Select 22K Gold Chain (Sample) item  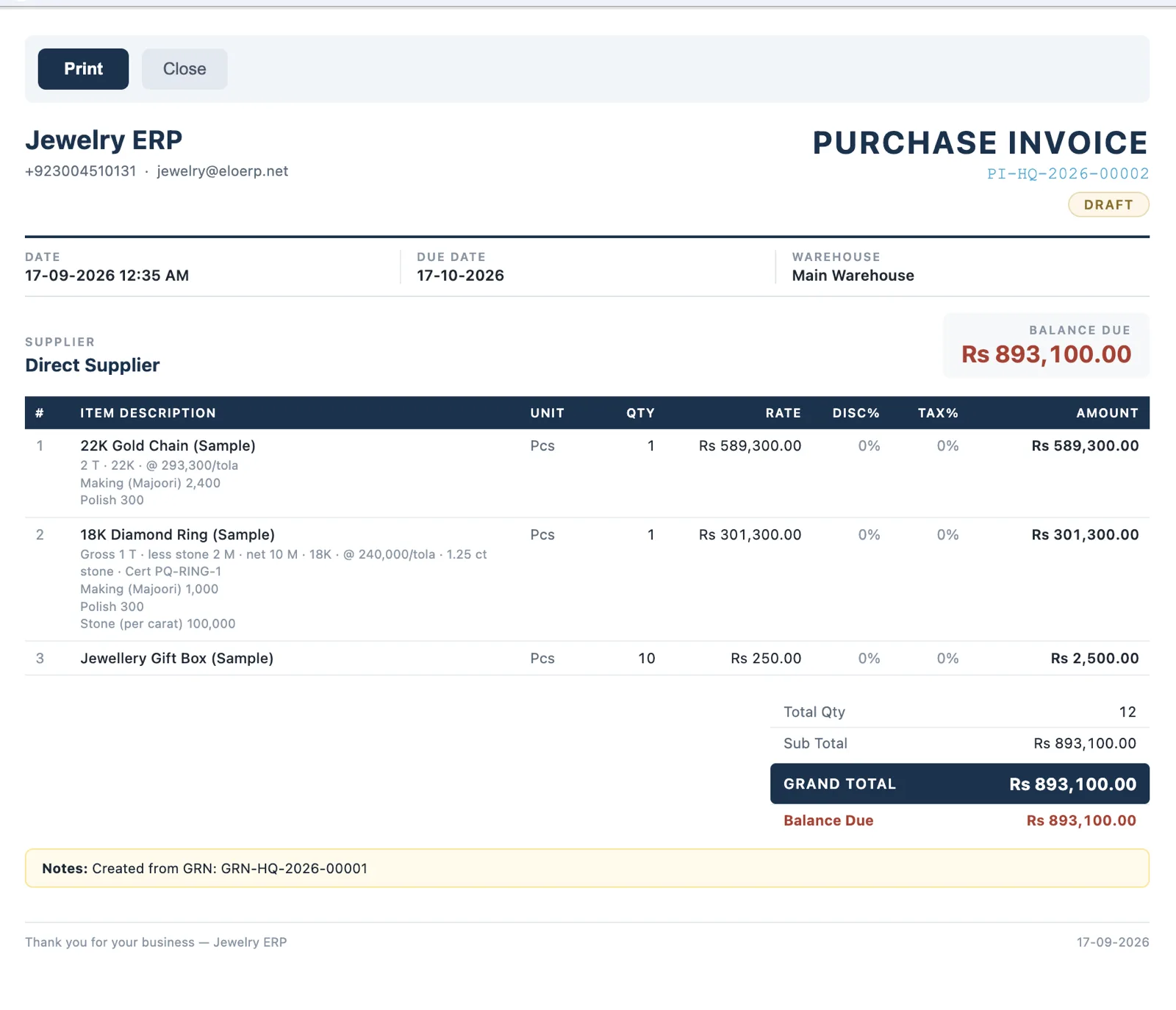pos(168,445)
